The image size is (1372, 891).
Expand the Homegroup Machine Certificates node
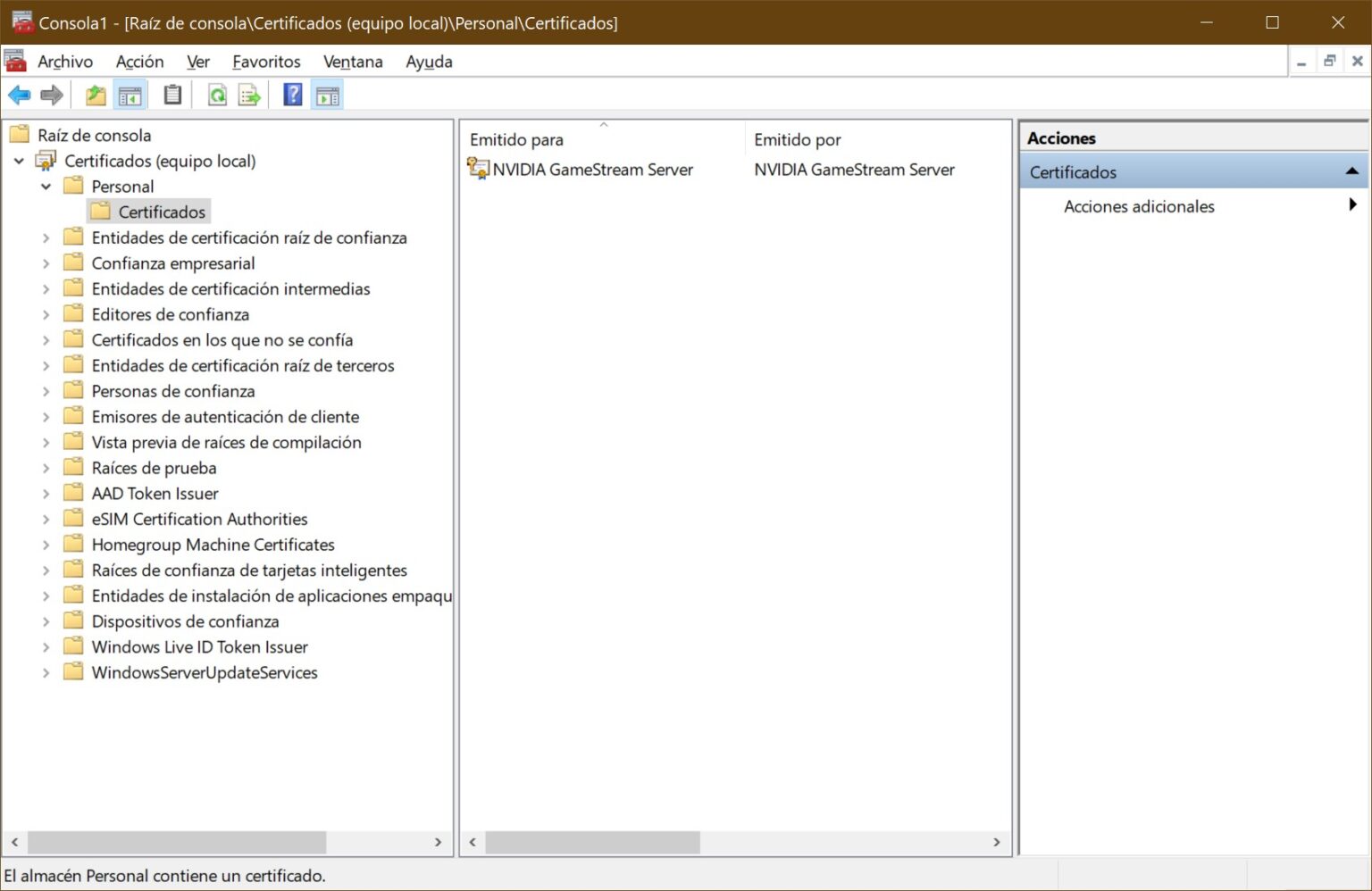coord(46,545)
